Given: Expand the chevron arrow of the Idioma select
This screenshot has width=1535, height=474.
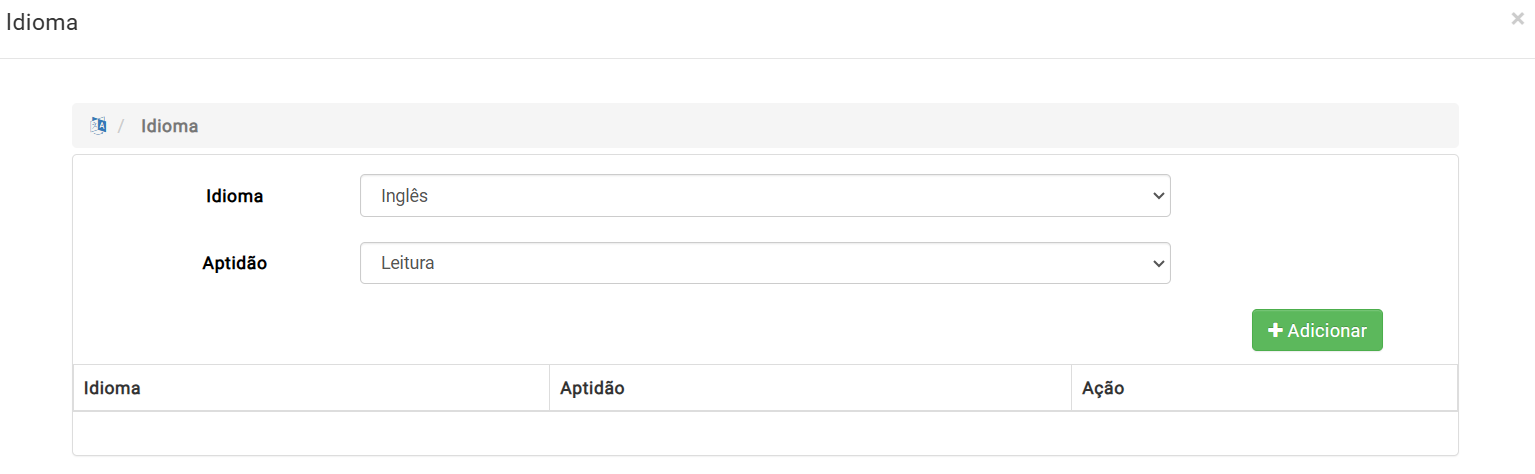Looking at the screenshot, I should (x=1159, y=196).
